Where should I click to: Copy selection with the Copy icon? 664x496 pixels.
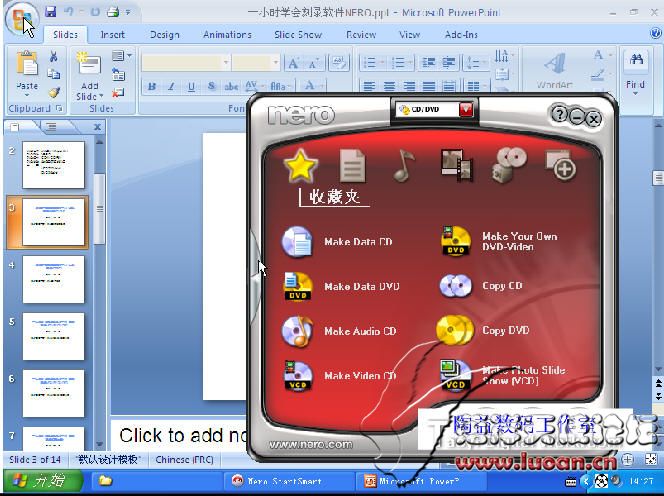point(53,74)
